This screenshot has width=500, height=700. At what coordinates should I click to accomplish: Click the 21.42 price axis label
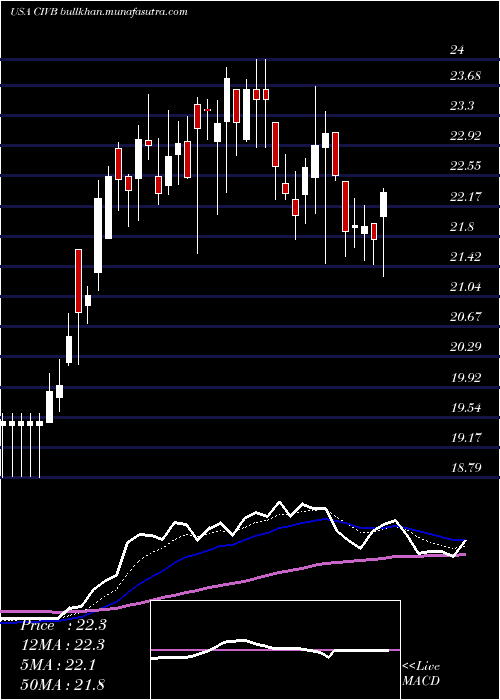(465, 256)
